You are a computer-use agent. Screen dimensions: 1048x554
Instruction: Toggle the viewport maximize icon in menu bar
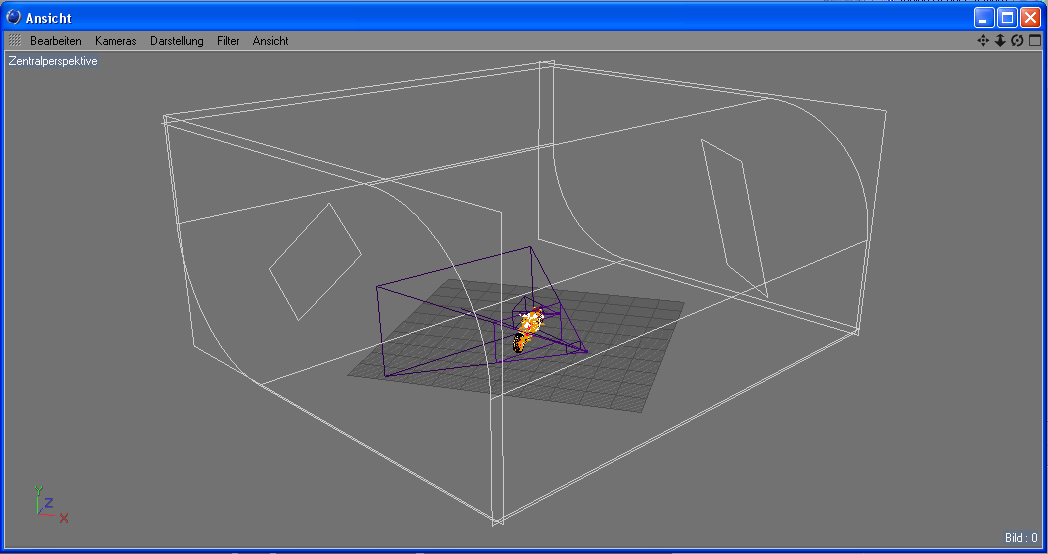1035,41
